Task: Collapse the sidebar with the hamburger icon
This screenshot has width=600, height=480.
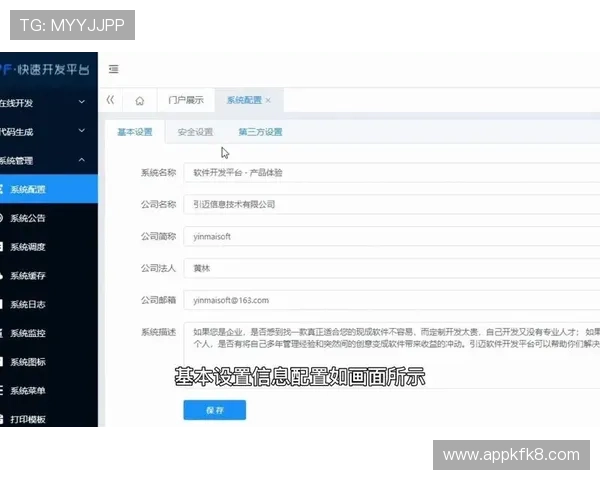Action: coord(113,69)
